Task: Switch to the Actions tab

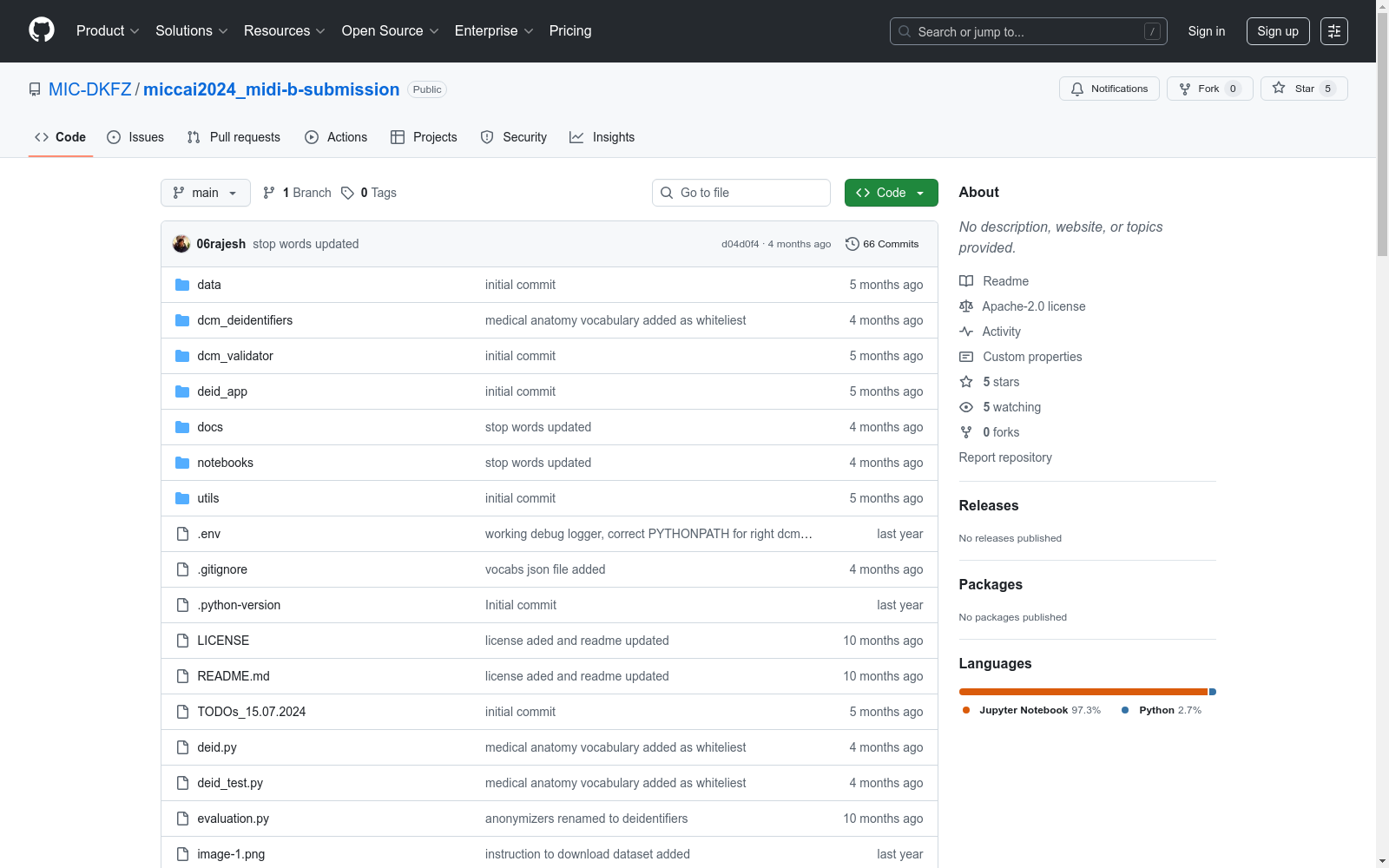Action: point(336,137)
